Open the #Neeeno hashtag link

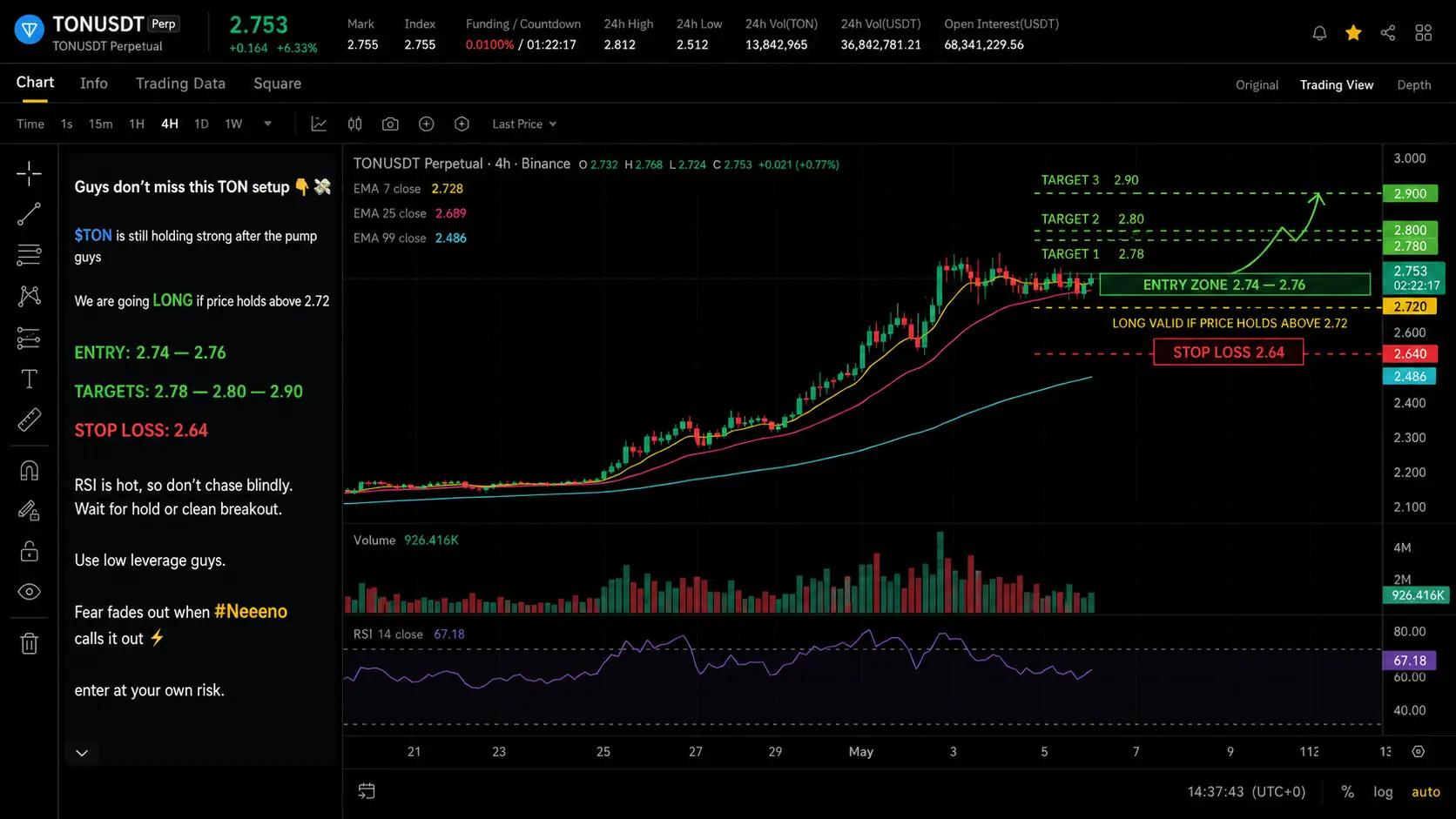pos(251,612)
